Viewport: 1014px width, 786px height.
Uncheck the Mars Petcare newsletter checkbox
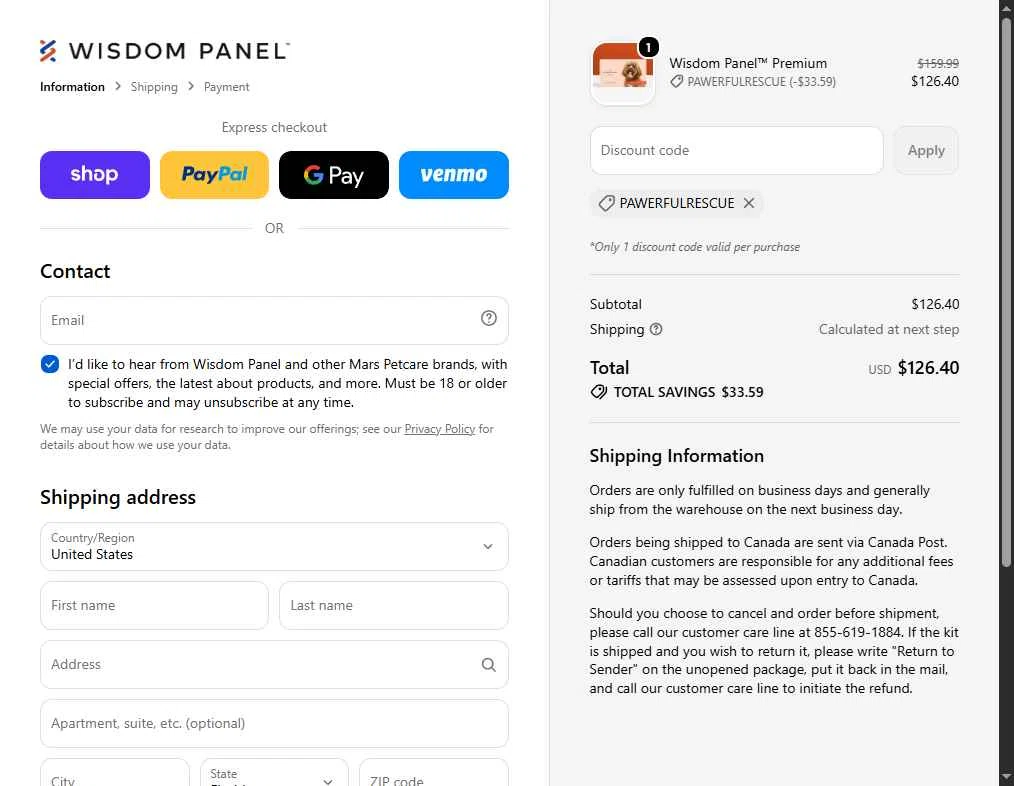(50, 364)
